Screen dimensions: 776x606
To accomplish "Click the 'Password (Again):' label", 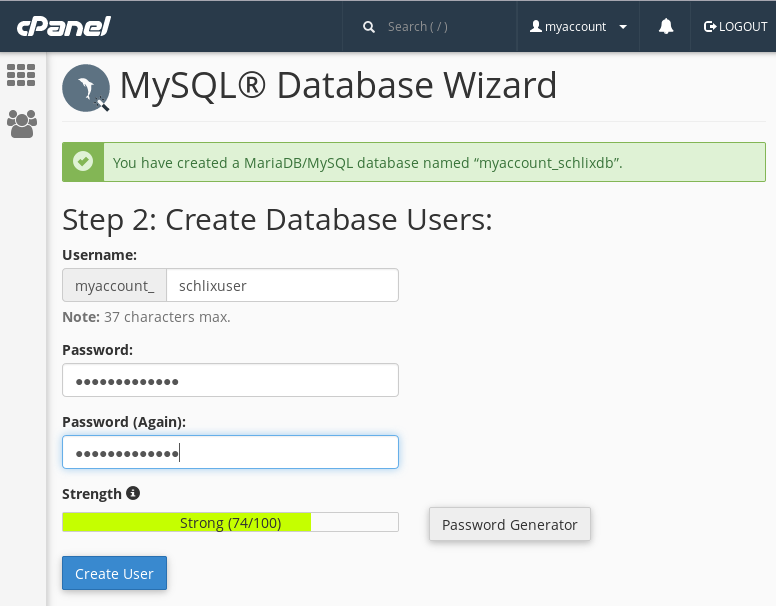I will tap(124, 422).
